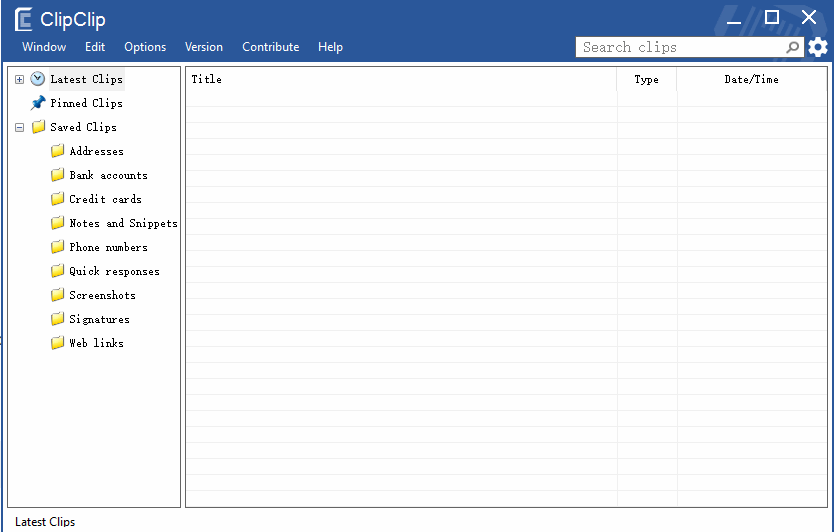Click the ClipClip logo icon
Image resolution: width=835 pixels, height=532 pixels.
tap(23, 20)
